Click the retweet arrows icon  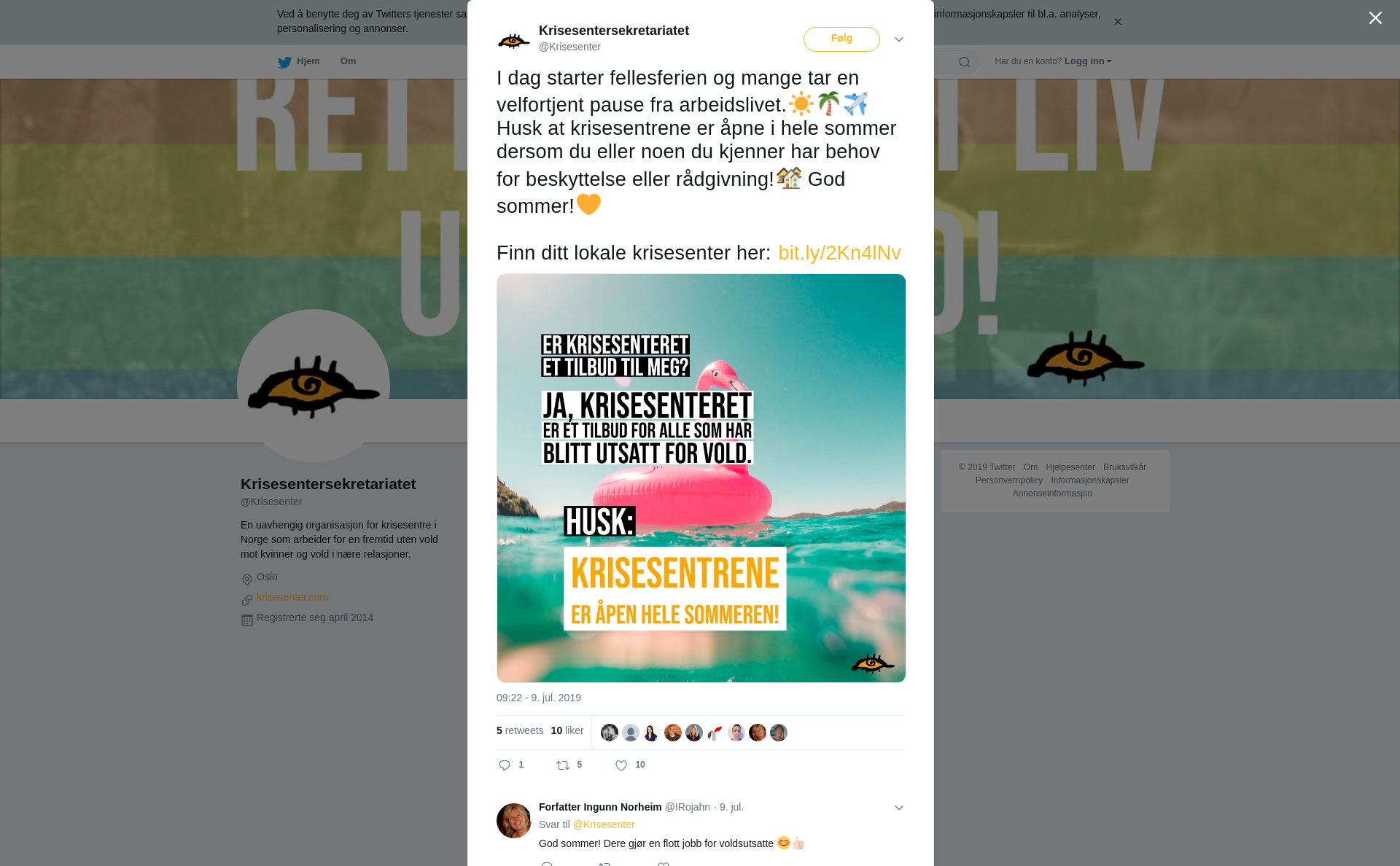(563, 765)
